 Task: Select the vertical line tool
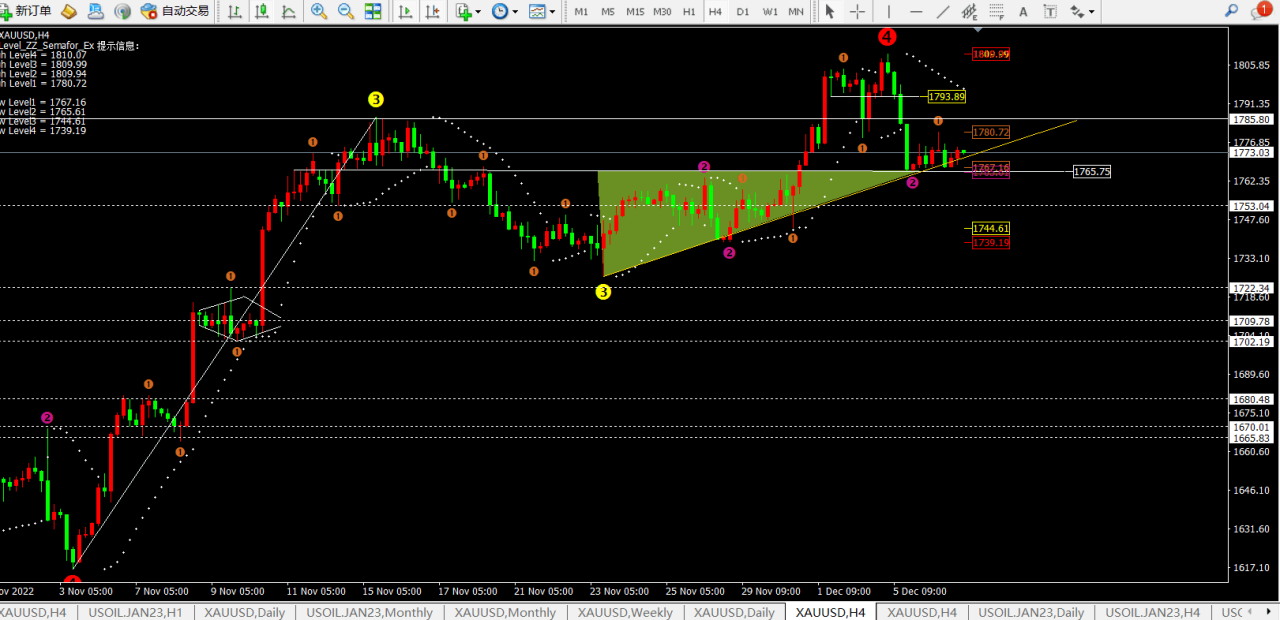pos(888,12)
